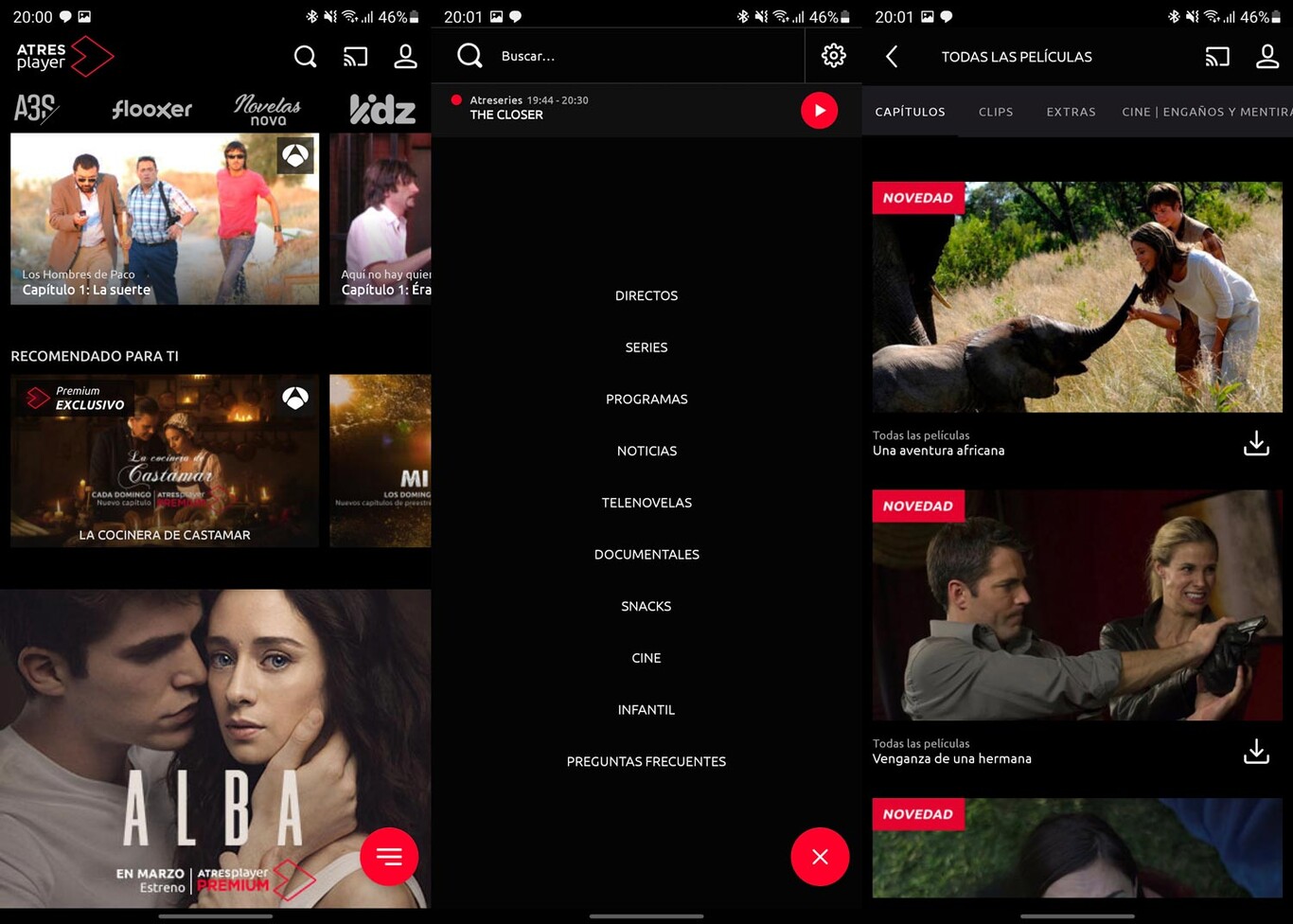Download Venganza de una hermana
The image size is (1293, 924).
(1256, 750)
